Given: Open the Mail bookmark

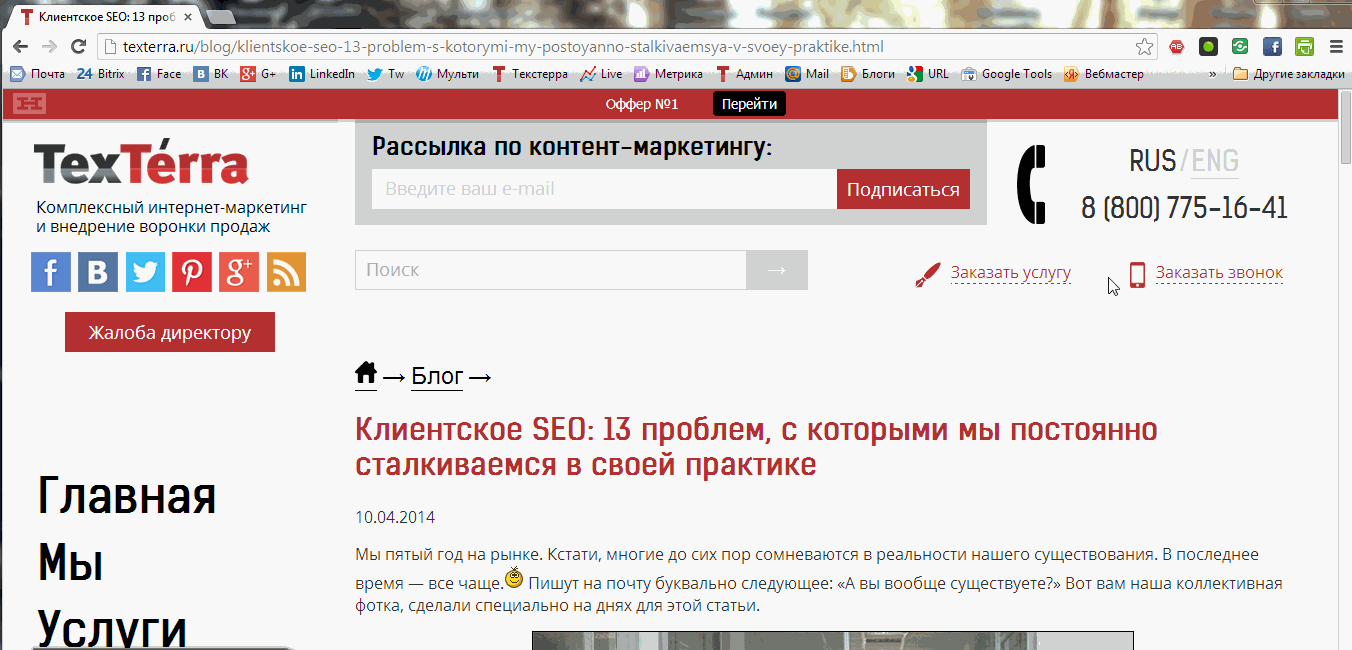Looking at the screenshot, I should [x=807, y=74].
